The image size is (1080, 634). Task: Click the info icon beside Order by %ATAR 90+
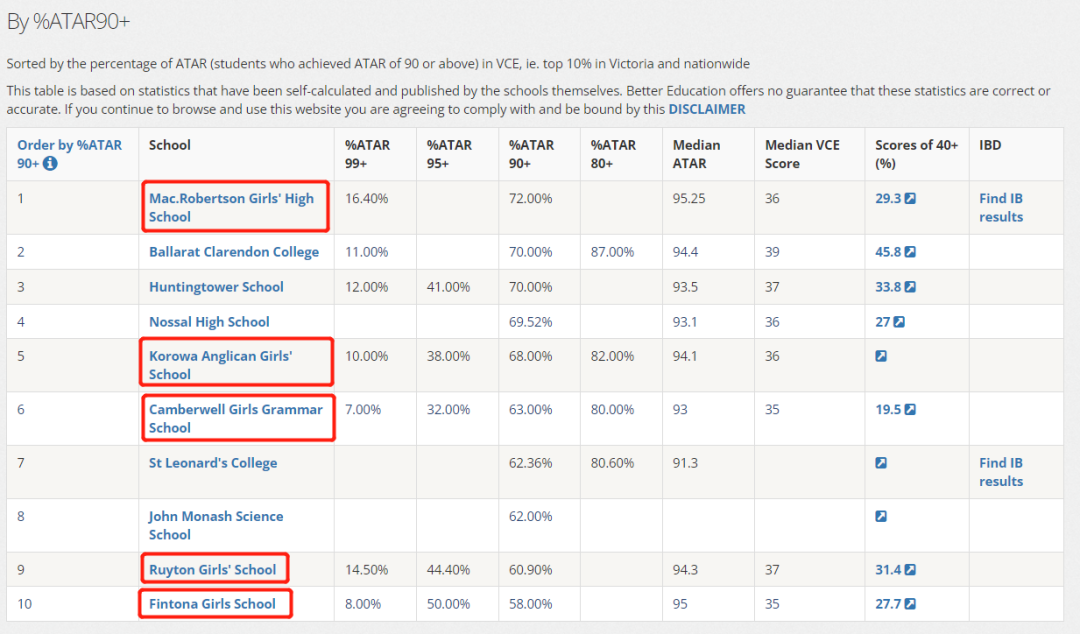tap(50, 163)
